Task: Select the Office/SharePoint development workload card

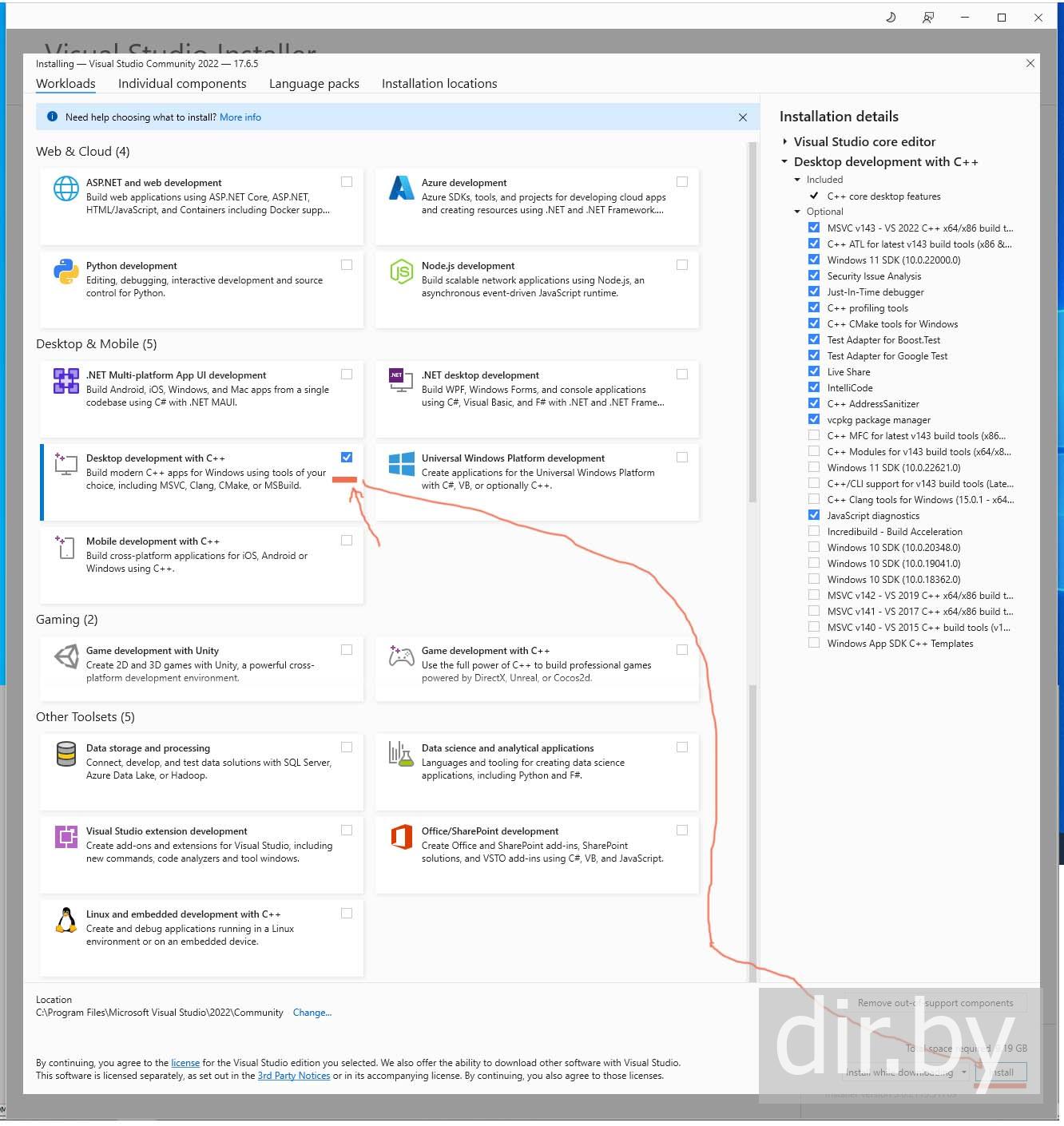Action: (x=537, y=855)
